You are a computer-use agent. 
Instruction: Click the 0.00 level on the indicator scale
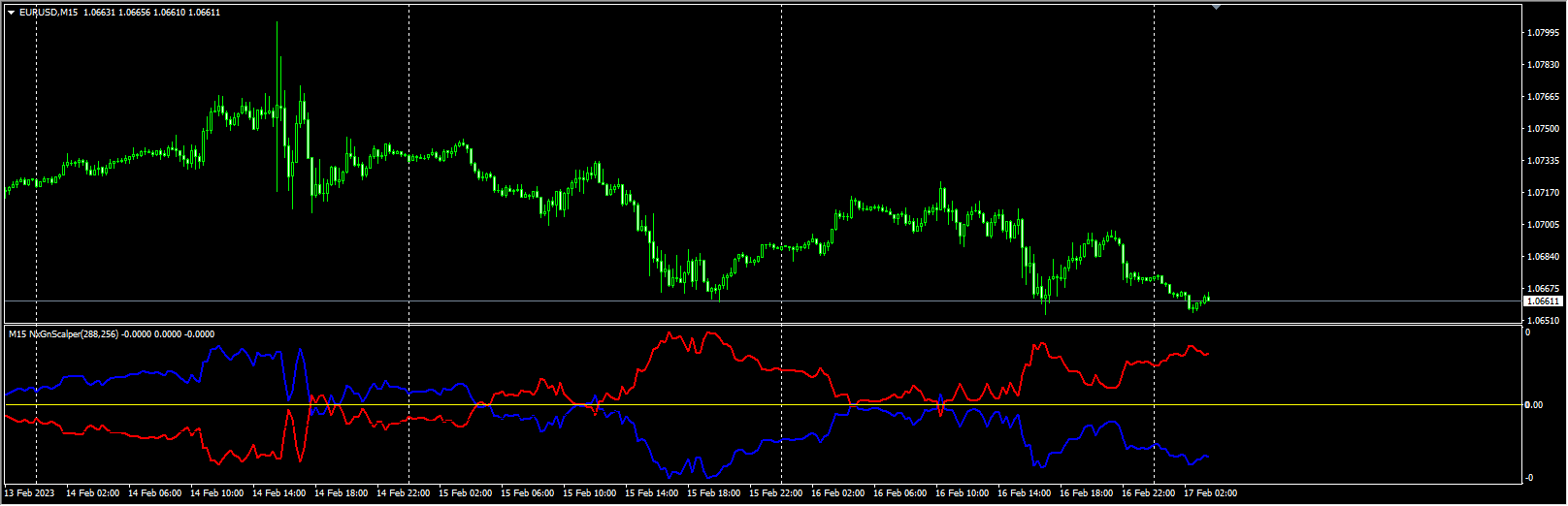(1534, 404)
